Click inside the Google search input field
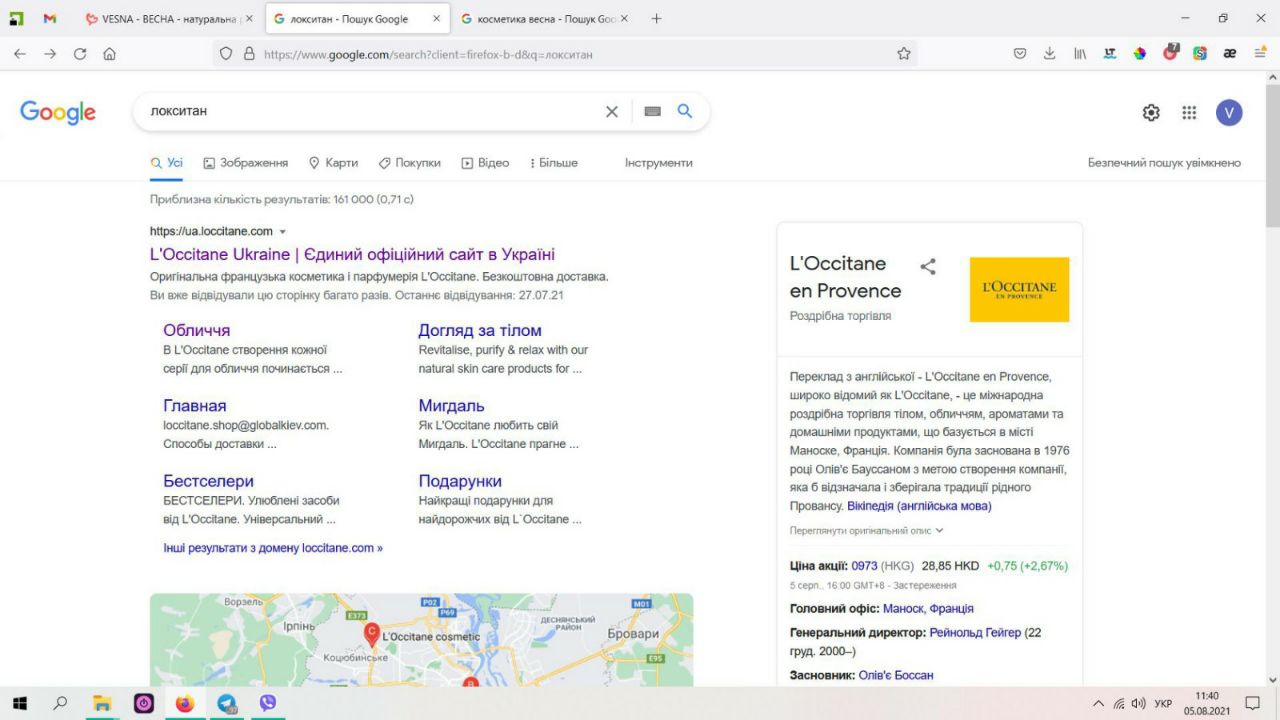Image resolution: width=1280 pixels, height=720 pixels. coord(370,111)
